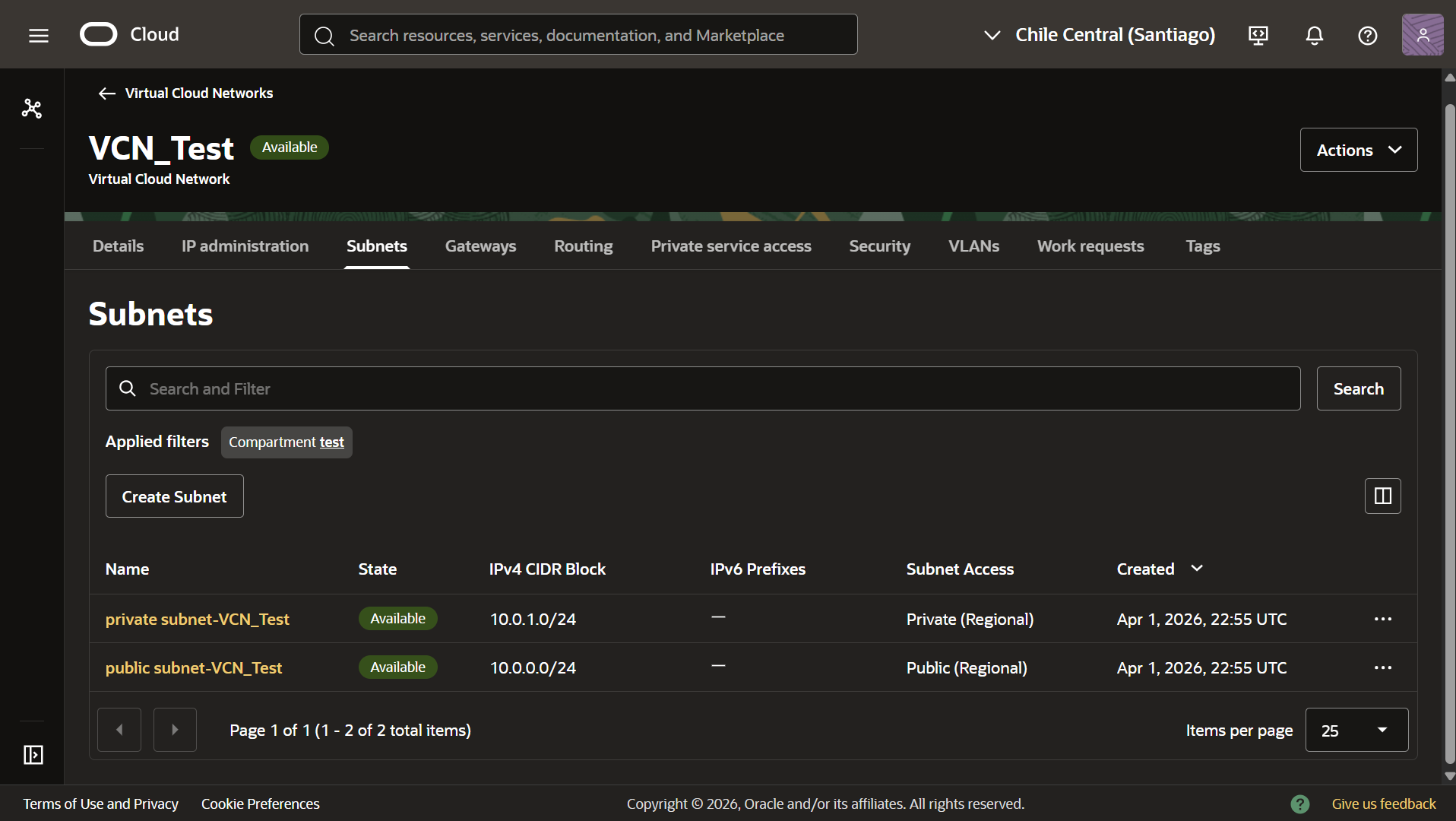The image size is (1456, 821).
Task: Click the Compartment test filter chip
Action: 286,442
